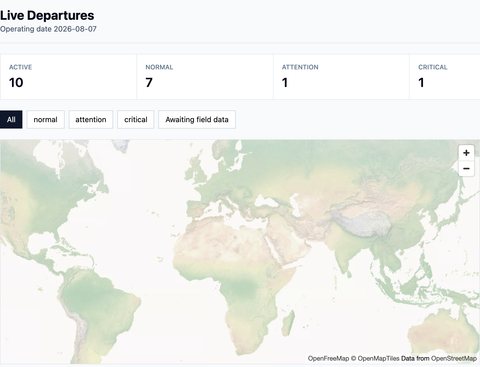Click the Critical count card
The height and width of the screenshot is (367, 480).
[445, 77]
